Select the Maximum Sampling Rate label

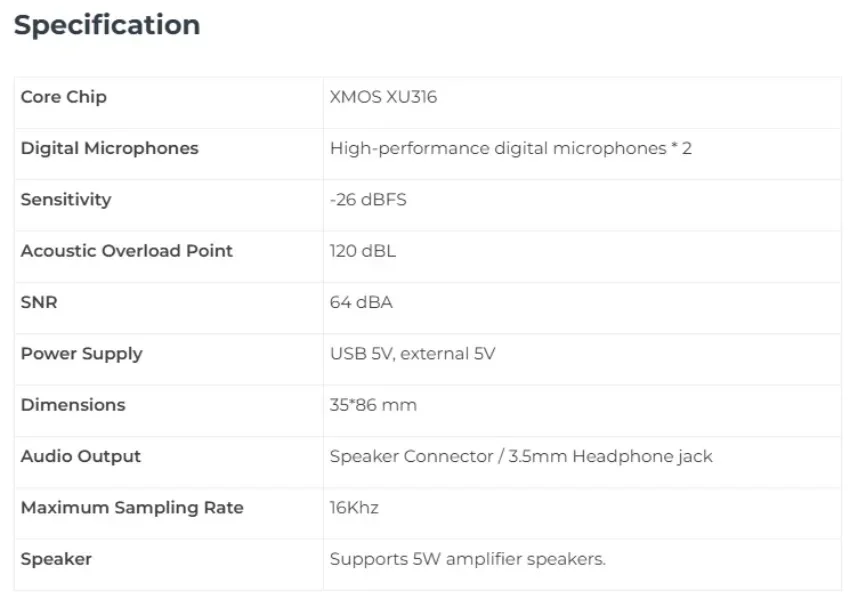click(132, 507)
